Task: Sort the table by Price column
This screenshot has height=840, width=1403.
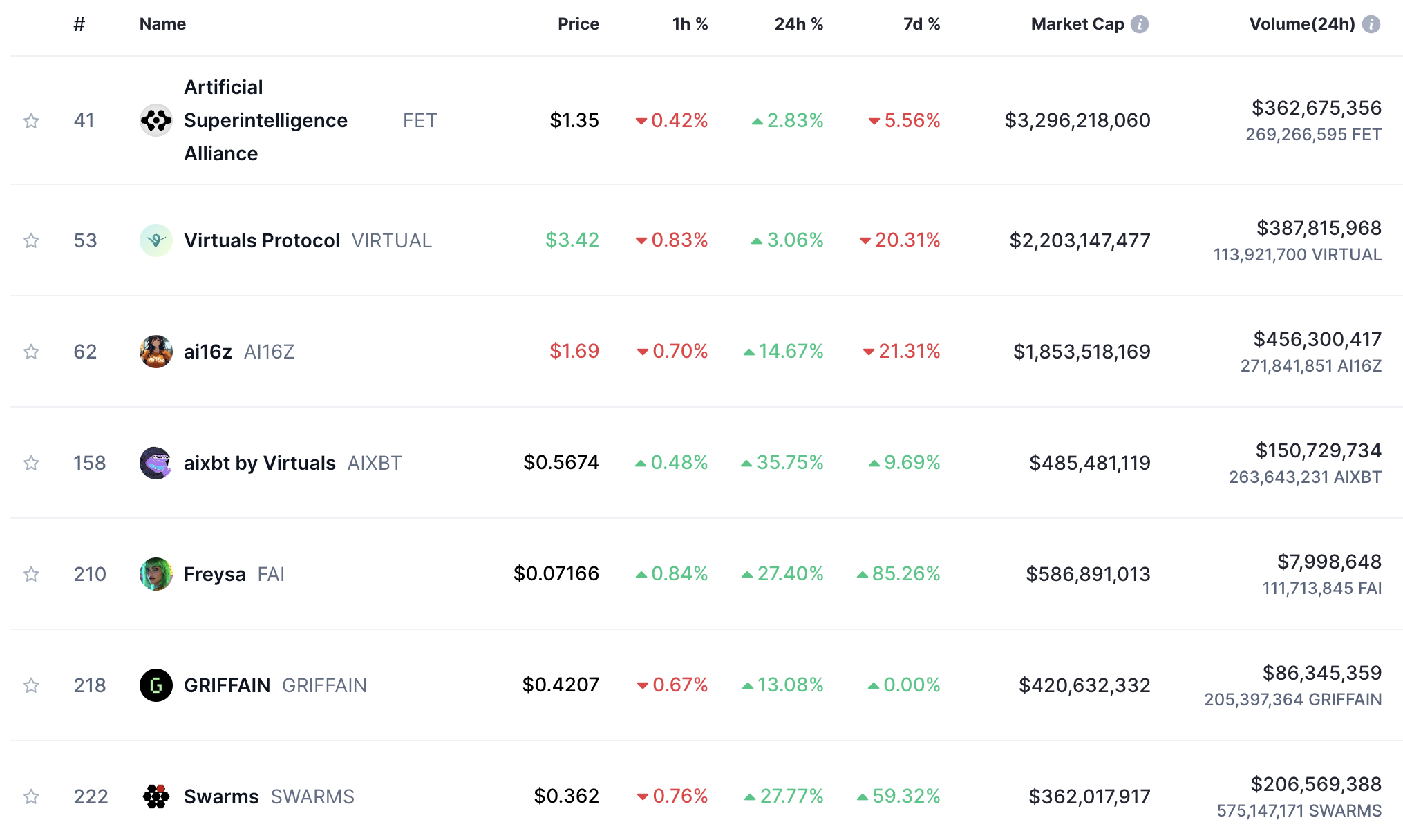Action: (579, 23)
